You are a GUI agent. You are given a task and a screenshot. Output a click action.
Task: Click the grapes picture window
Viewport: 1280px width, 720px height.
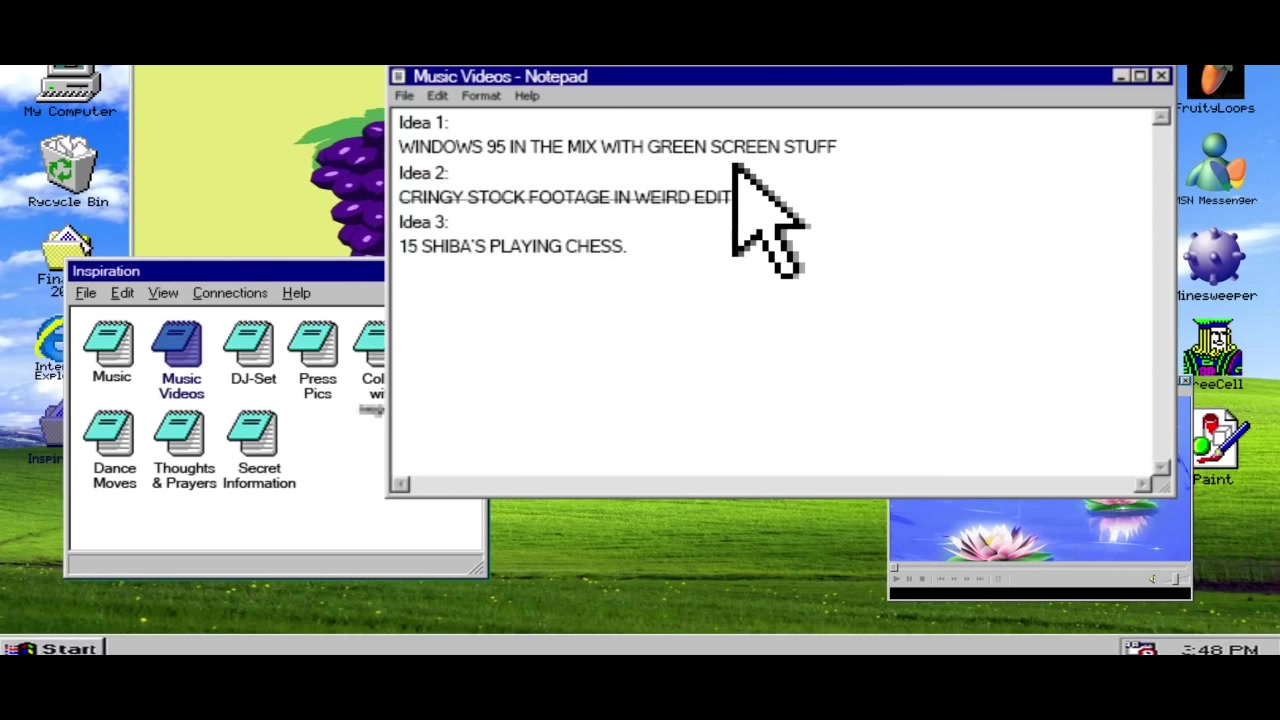point(260,162)
